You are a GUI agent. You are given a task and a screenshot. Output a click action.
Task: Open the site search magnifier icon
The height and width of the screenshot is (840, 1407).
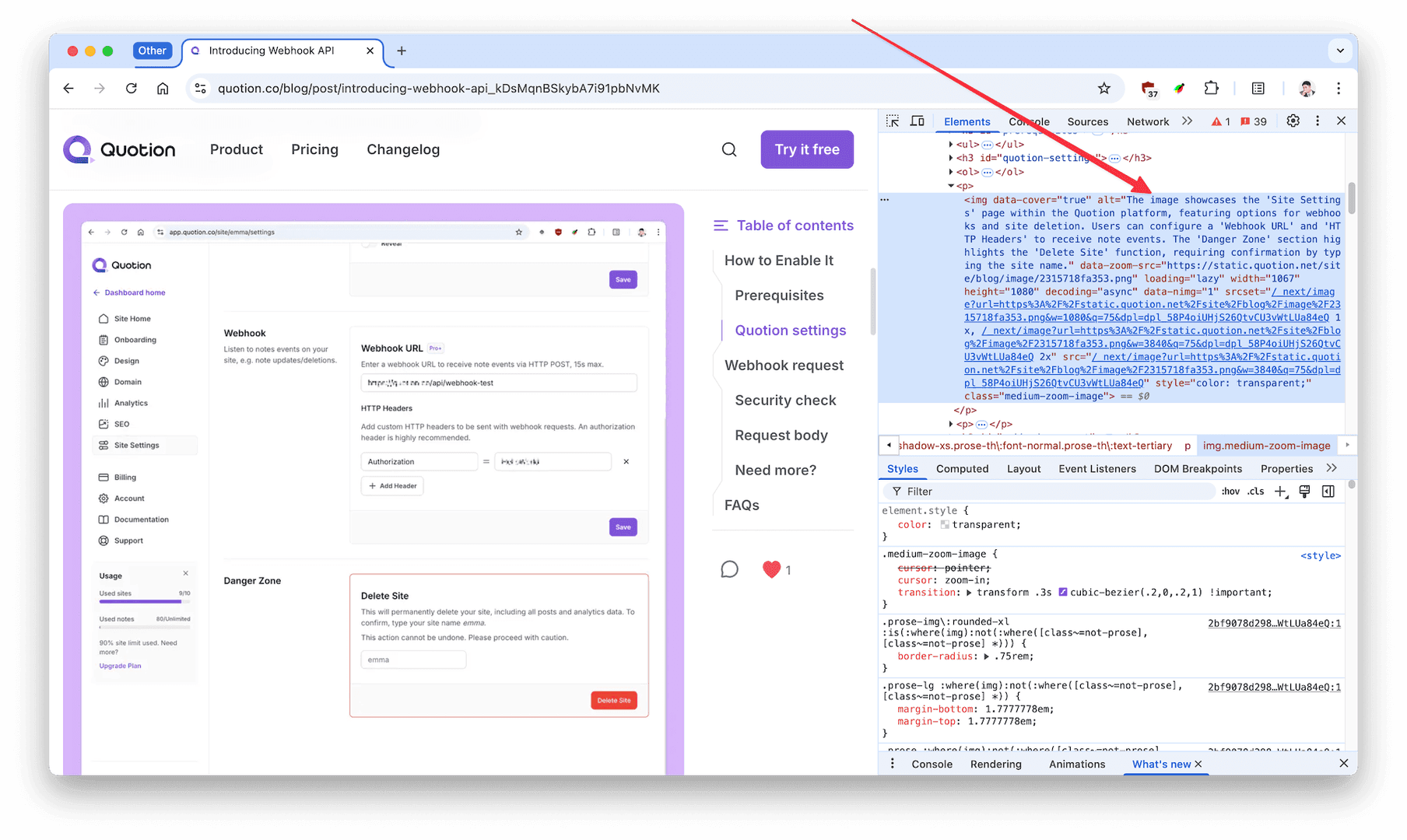pos(729,149)
